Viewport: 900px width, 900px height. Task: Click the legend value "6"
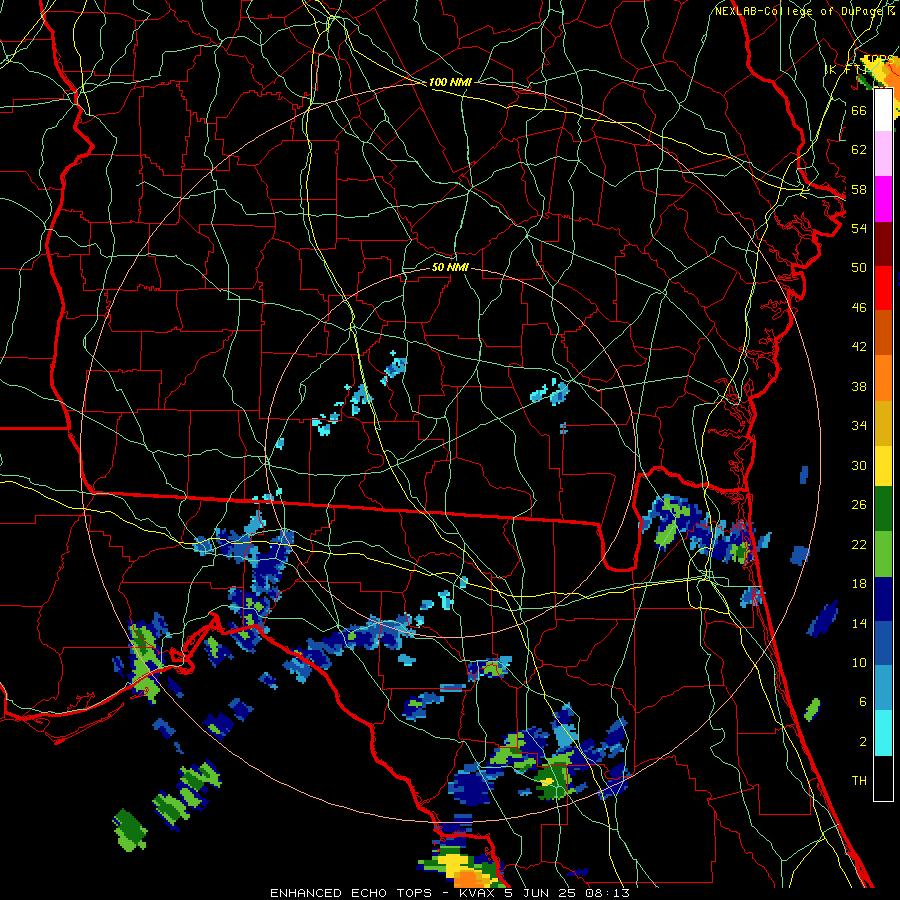tap(863, 702)
